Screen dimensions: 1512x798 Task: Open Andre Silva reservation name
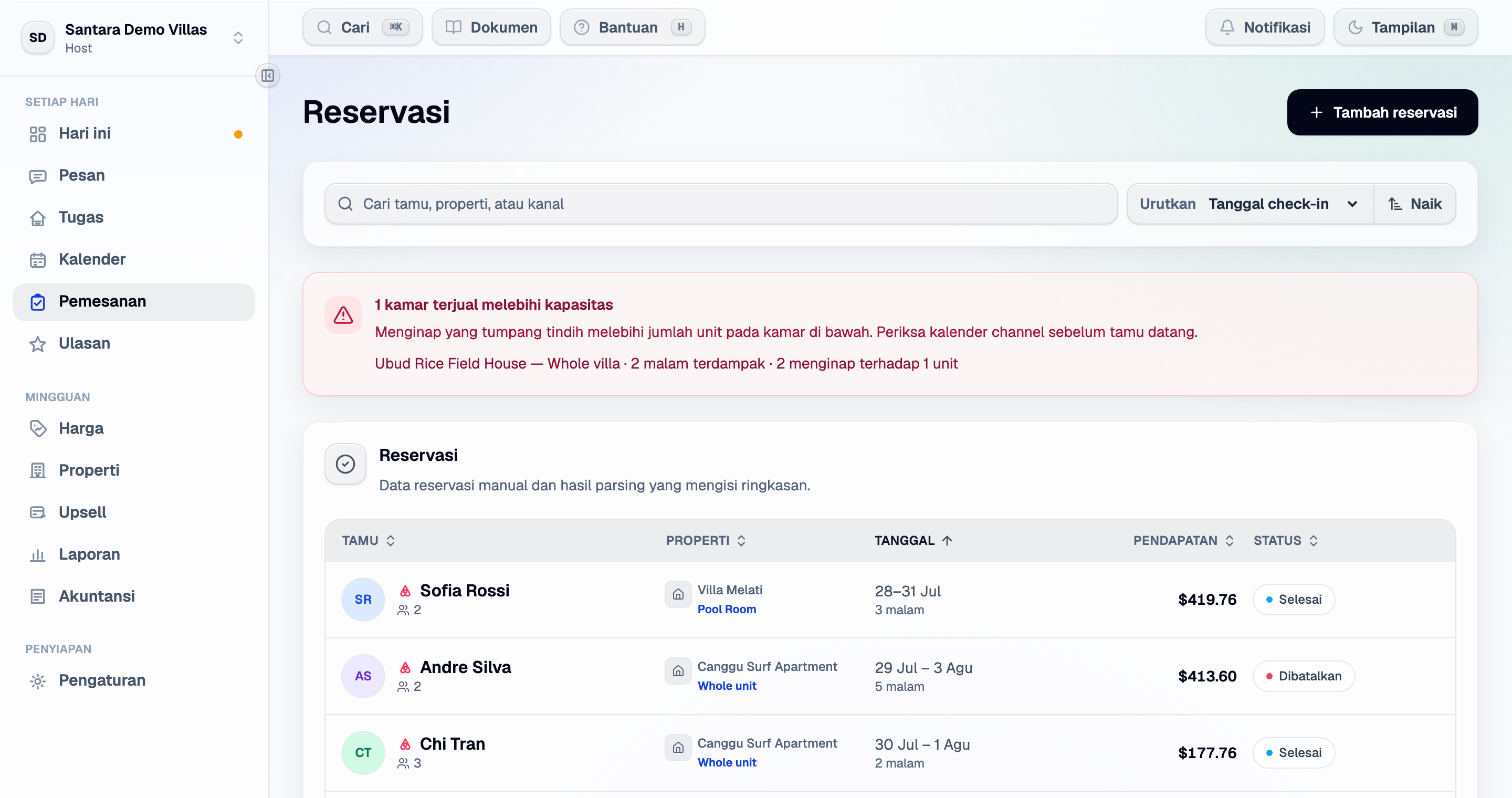pos(466,667)
